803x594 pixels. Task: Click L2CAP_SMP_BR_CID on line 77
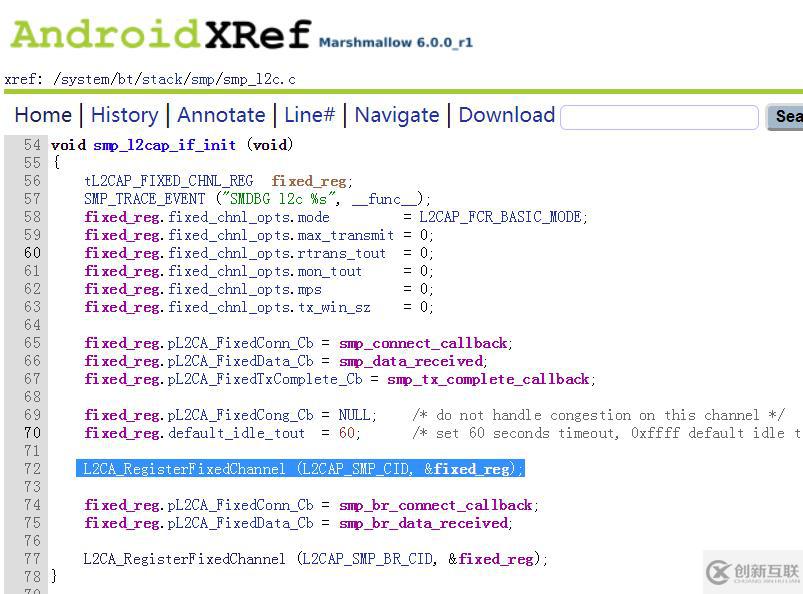367,559
